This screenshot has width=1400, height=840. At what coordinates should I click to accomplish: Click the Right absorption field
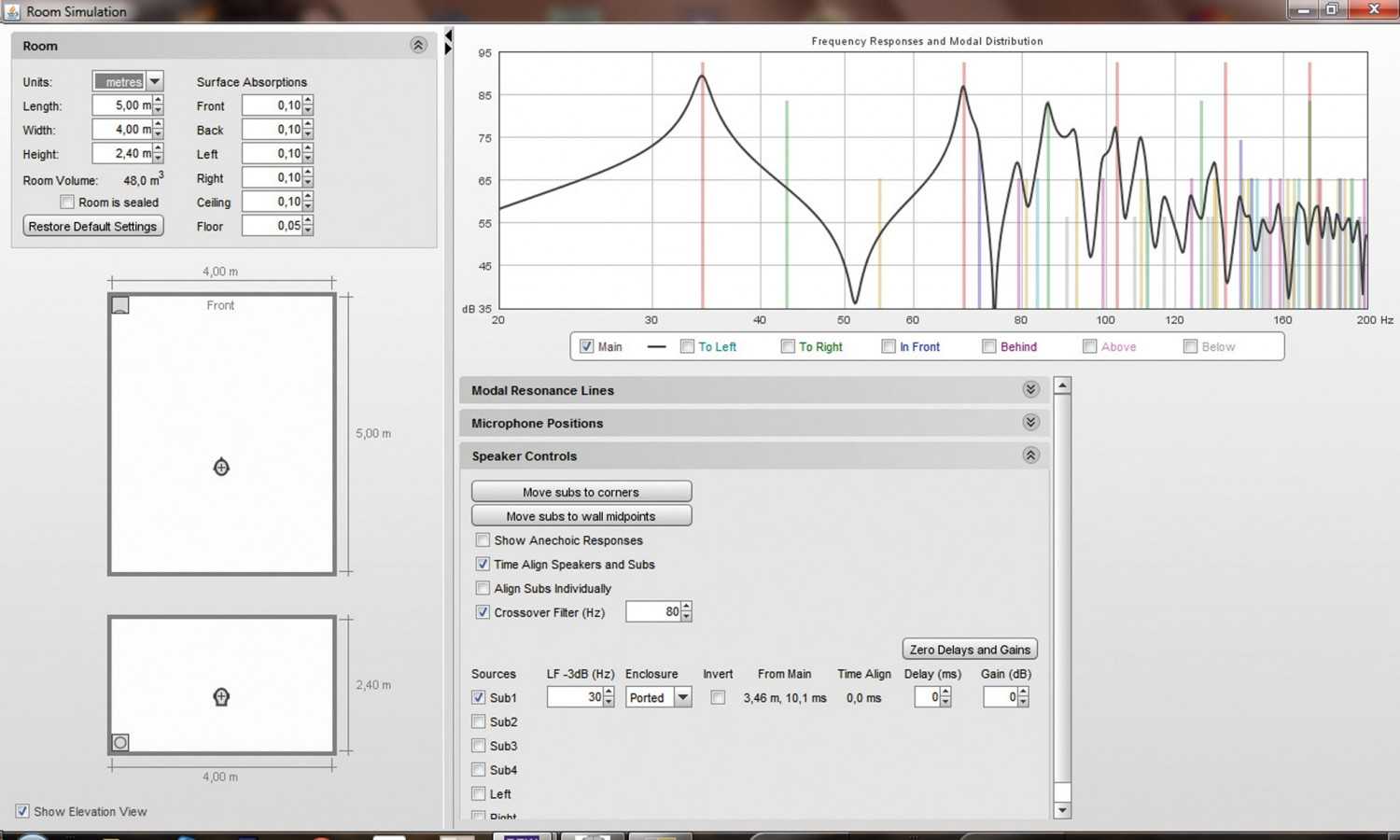click(x=272, y=177)
